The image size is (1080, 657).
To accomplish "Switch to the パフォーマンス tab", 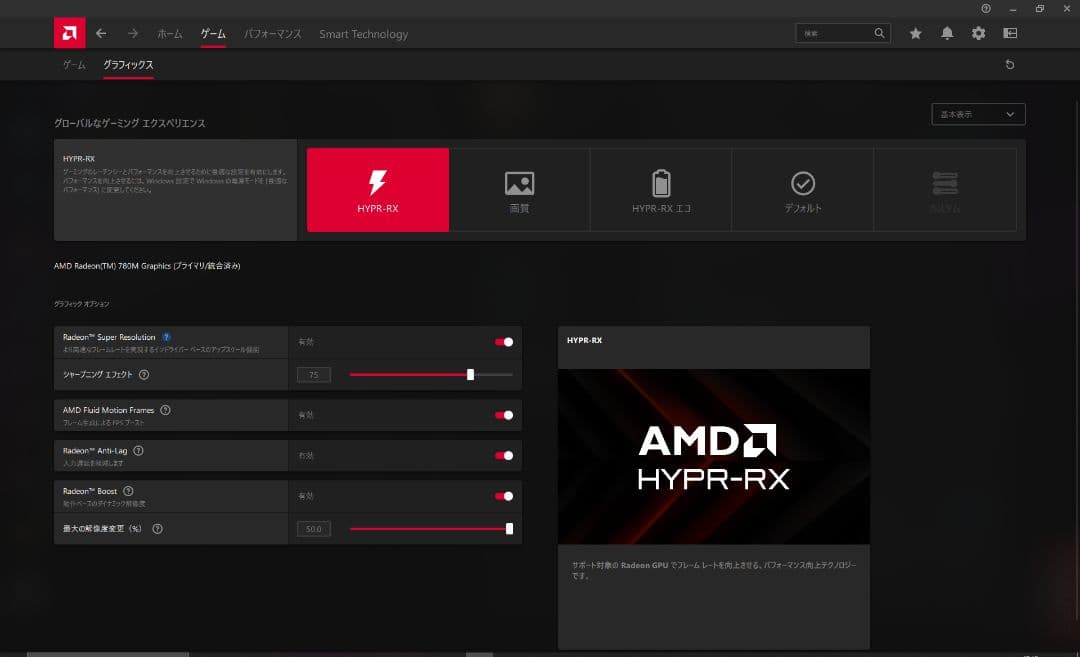I will (273, 34).
